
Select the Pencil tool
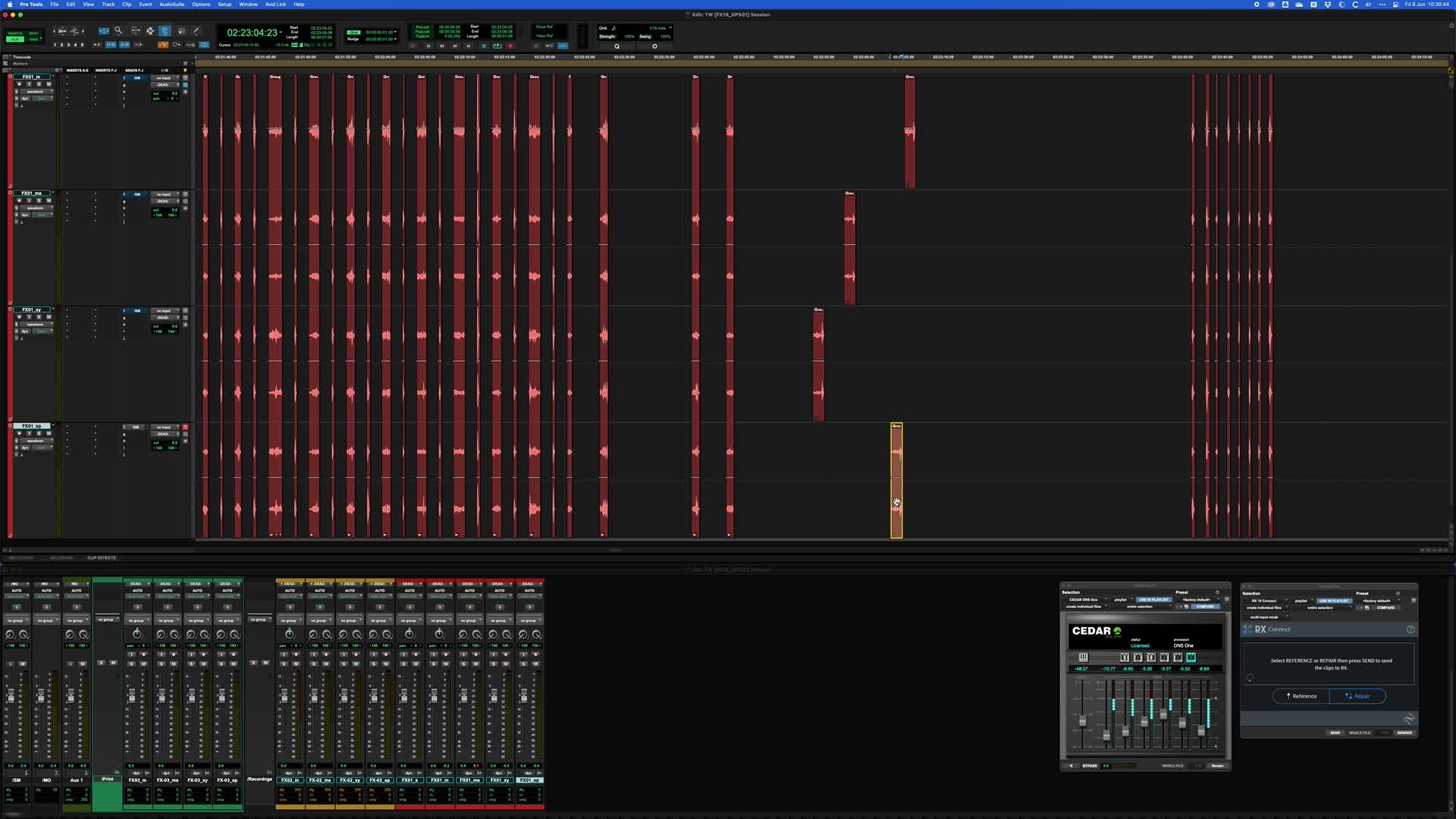196,30
